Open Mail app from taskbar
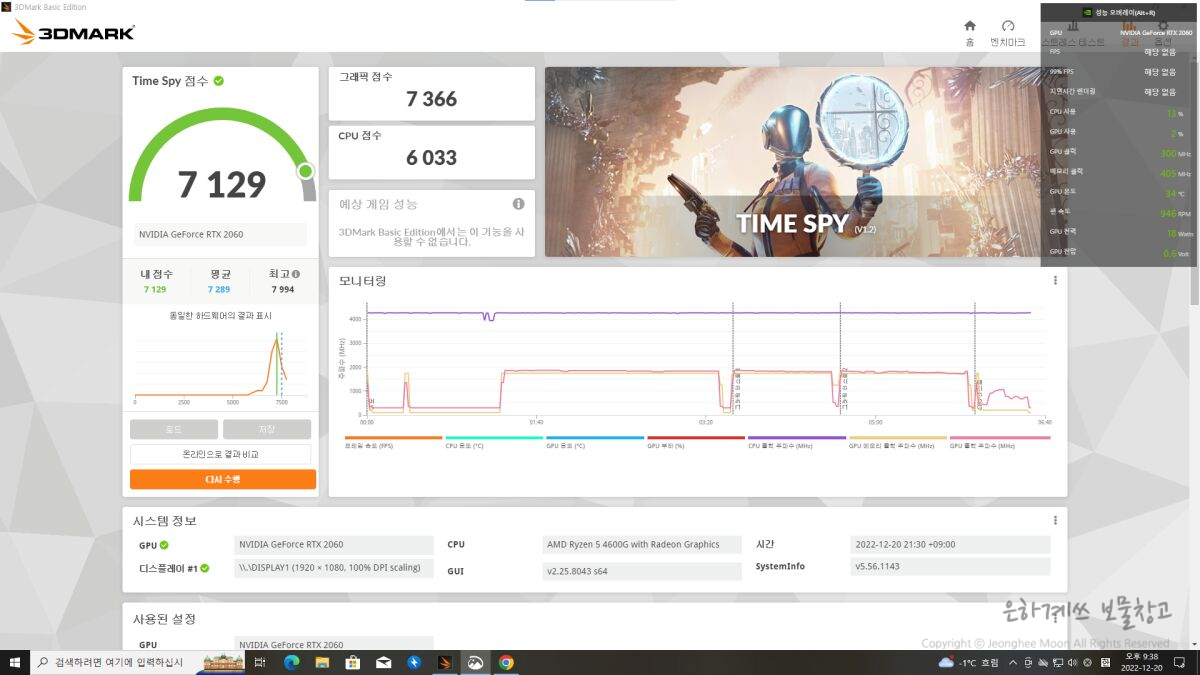 pos(383,662)
